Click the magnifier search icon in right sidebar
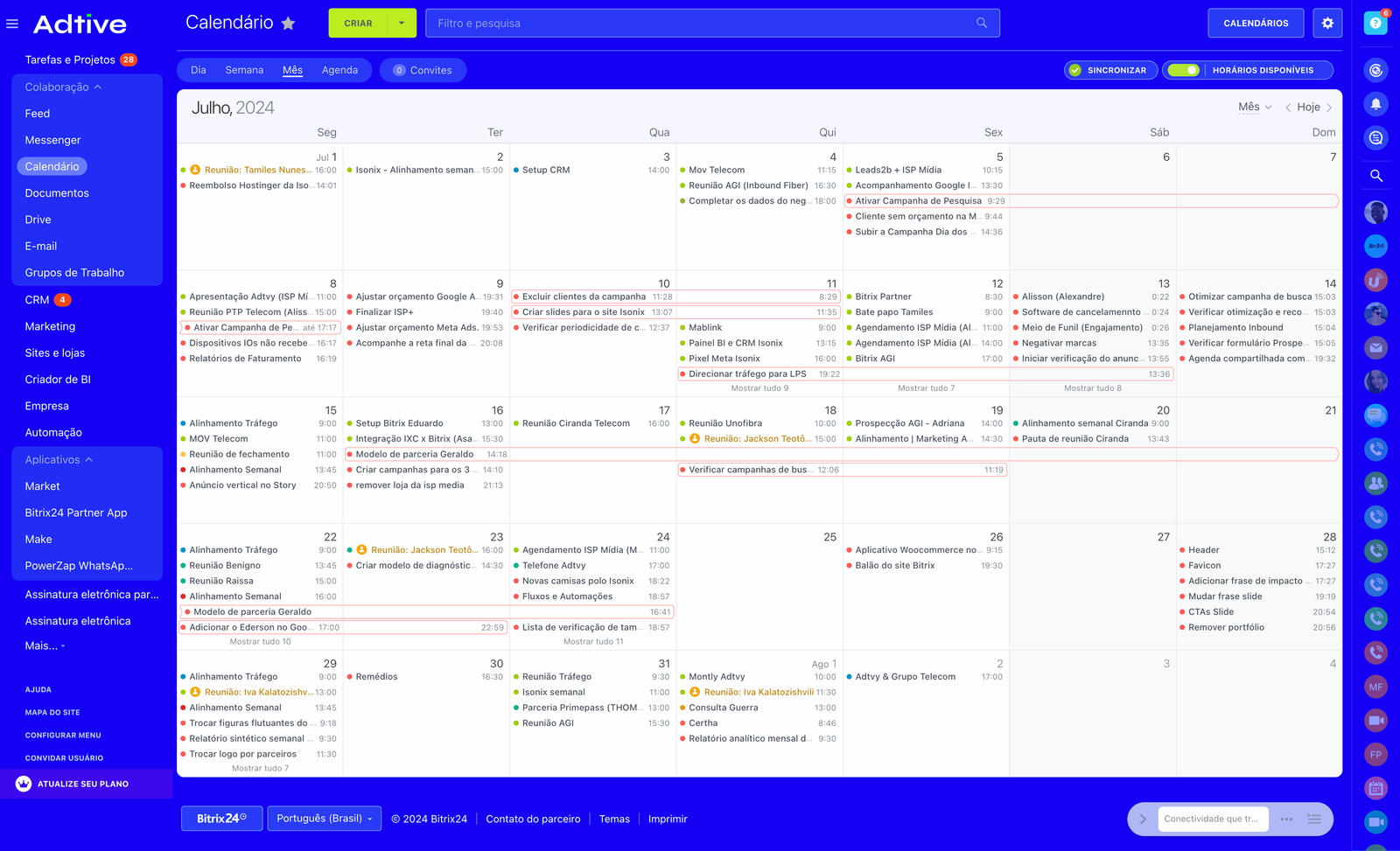The image size is (1400, 851). [x=1375, y=176]
